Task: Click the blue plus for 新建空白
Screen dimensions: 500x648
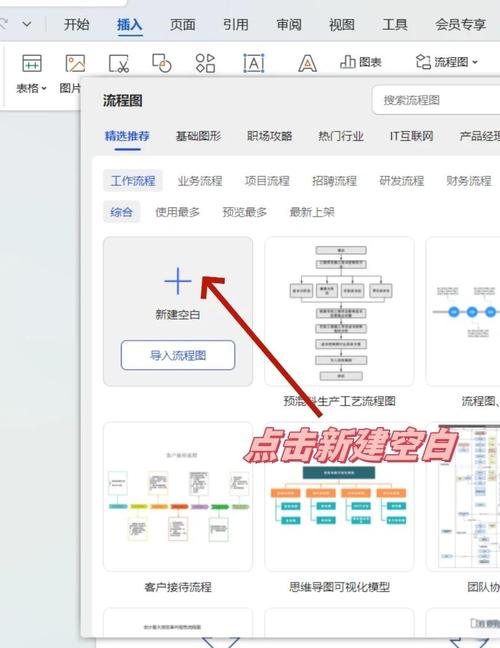Action: pyautogui.click(x=178, y=281)
